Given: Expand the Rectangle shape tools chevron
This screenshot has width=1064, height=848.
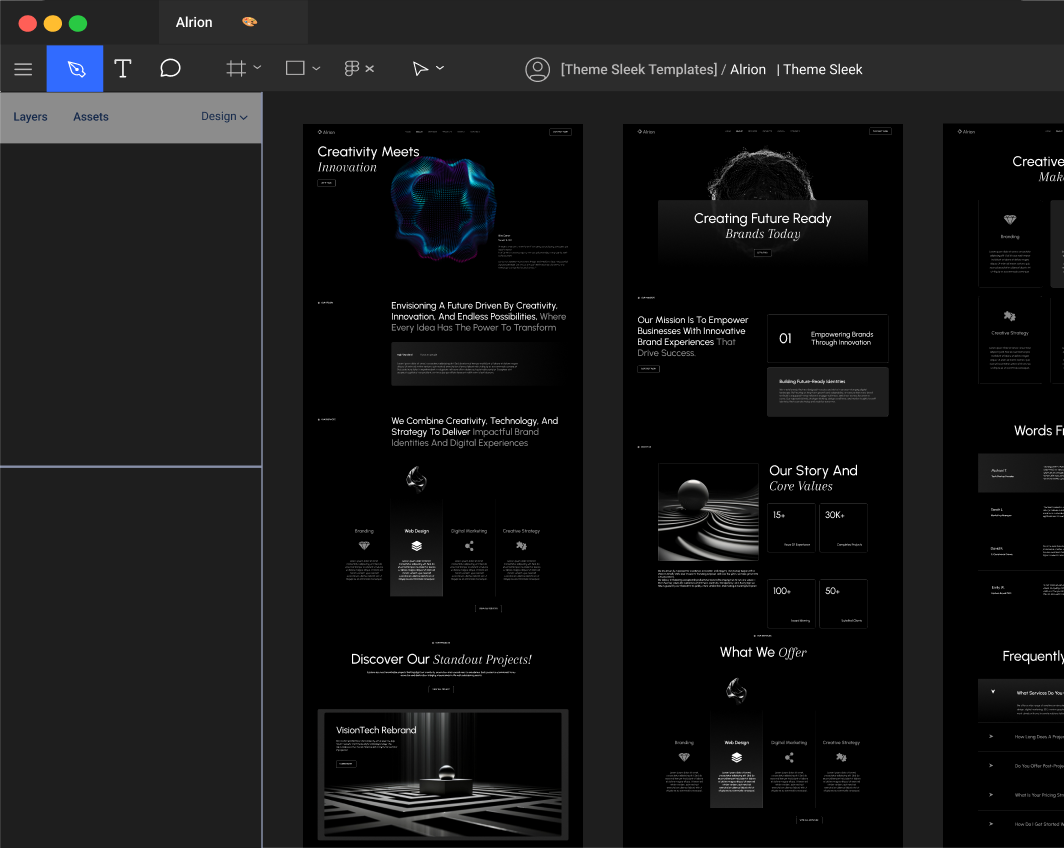Looking at the screenshot, I should click(317, 68).
